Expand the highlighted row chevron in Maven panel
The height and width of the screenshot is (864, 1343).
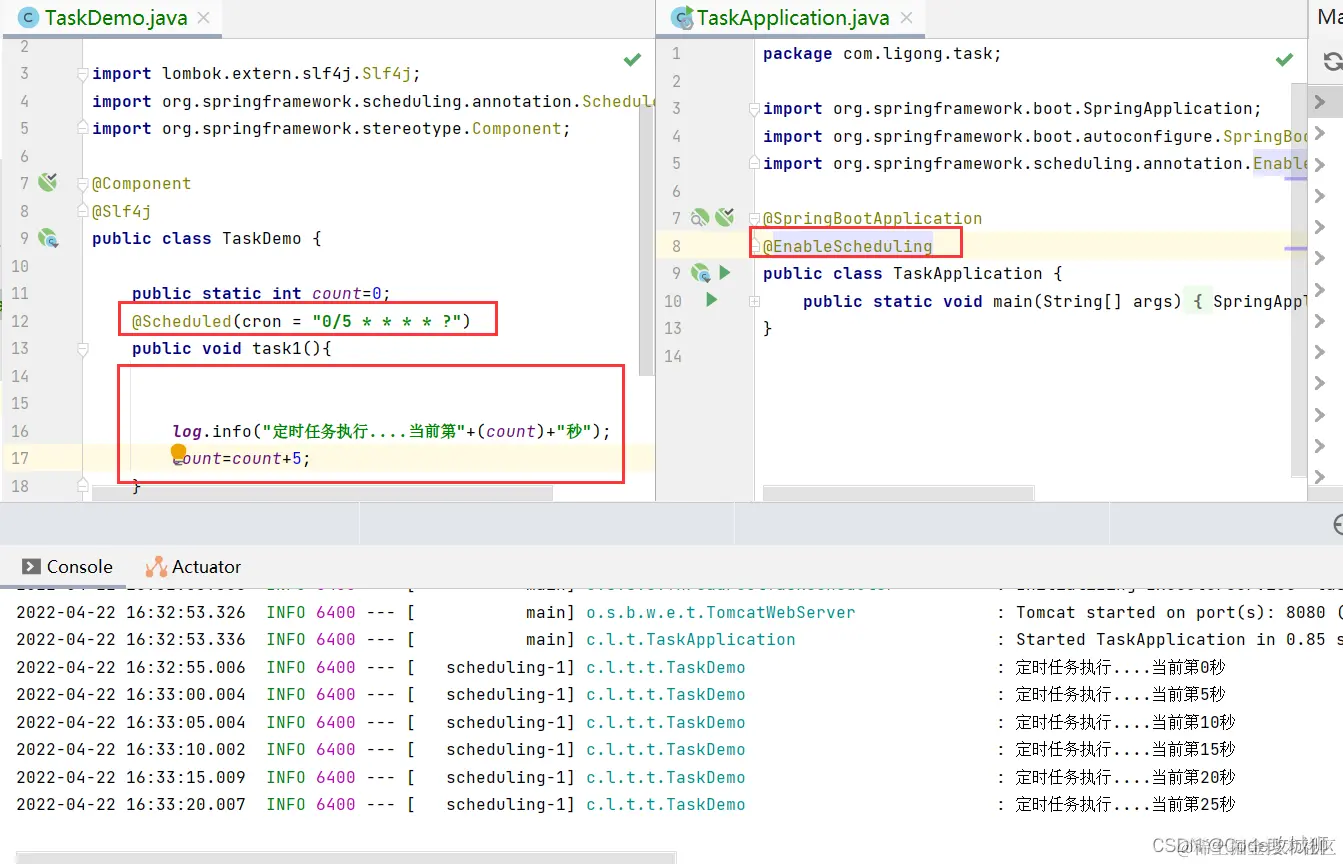pos(1320,101)
